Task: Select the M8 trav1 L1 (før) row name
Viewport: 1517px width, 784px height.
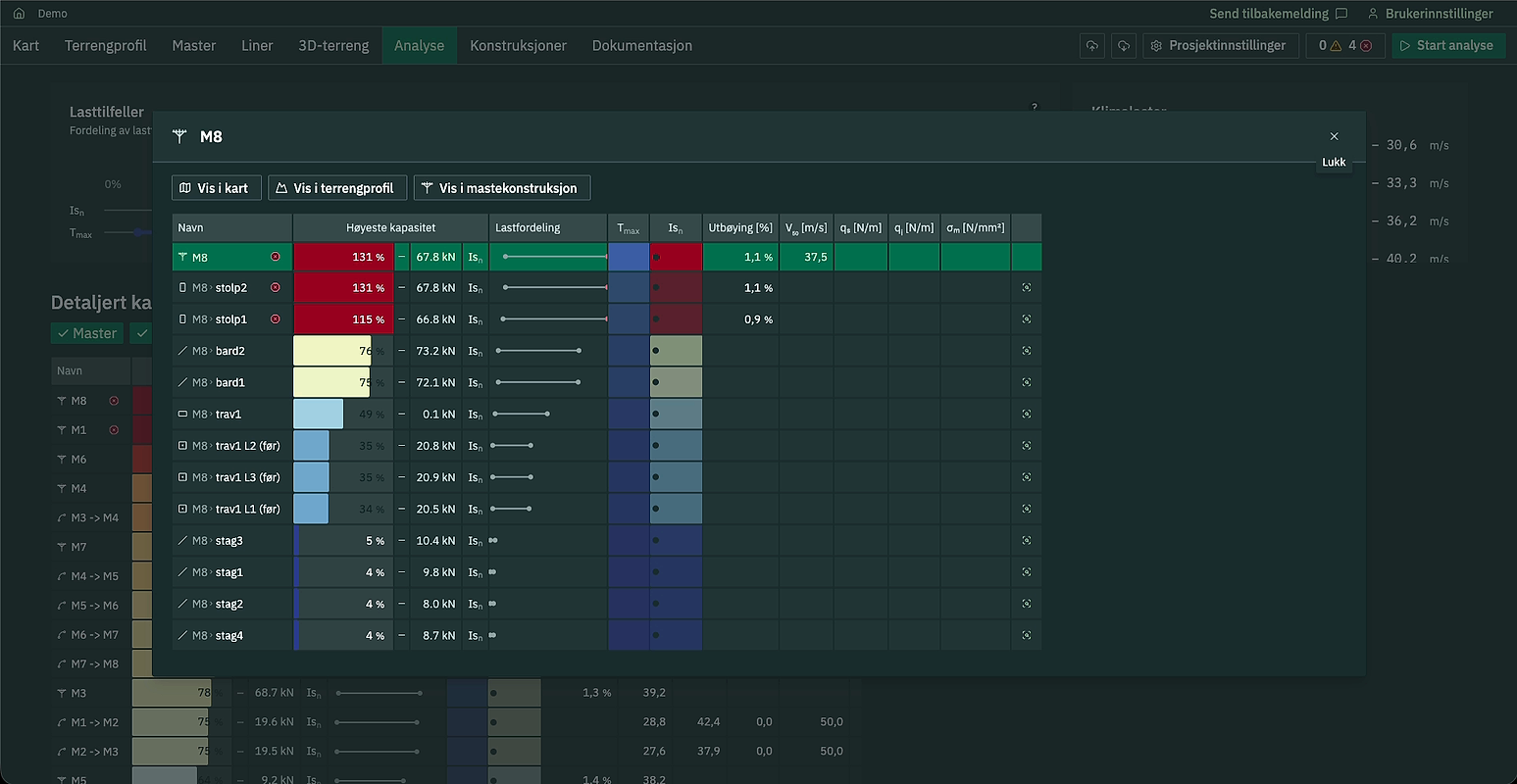Action: click(236, 510)
